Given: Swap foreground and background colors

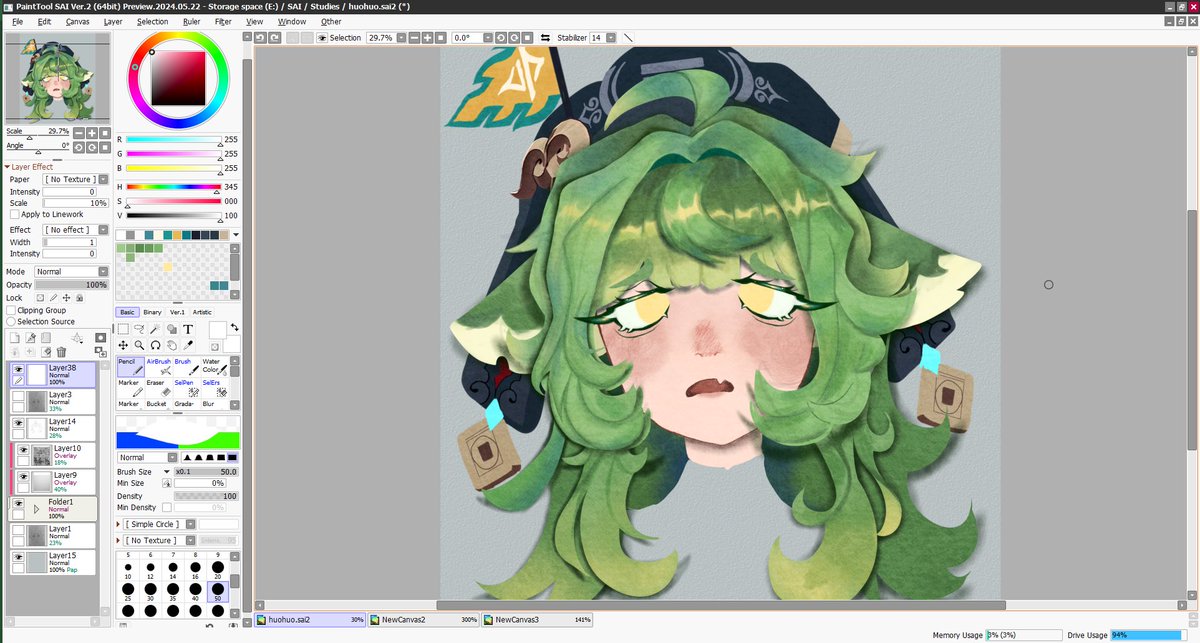Looking at the screenshot, I should pos(234,327).
